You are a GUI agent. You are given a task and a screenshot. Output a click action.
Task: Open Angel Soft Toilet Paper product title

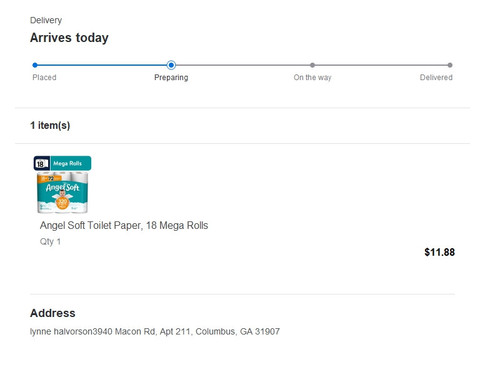click(x=124, y=225)
